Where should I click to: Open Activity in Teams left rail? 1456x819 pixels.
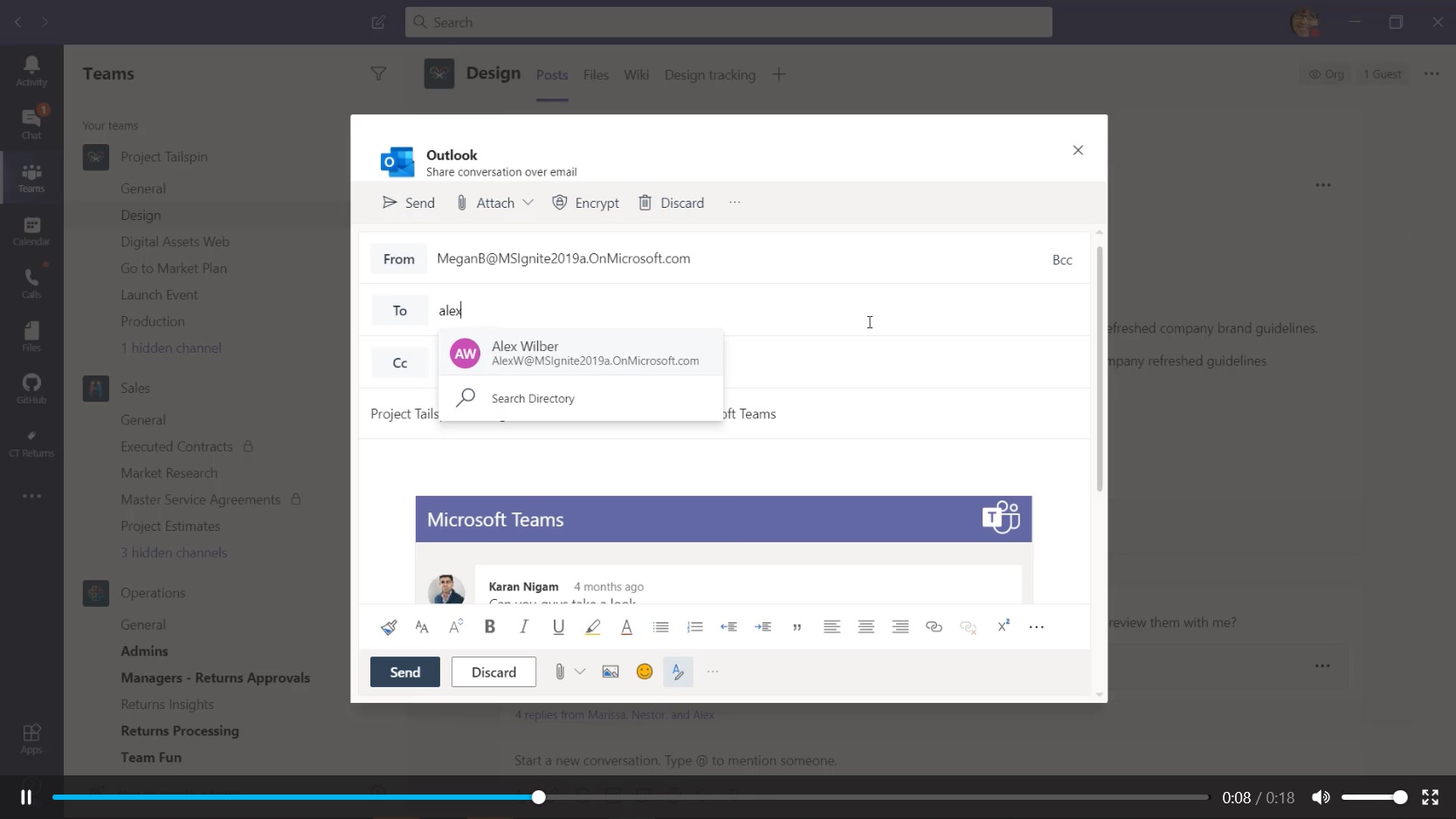31,71
